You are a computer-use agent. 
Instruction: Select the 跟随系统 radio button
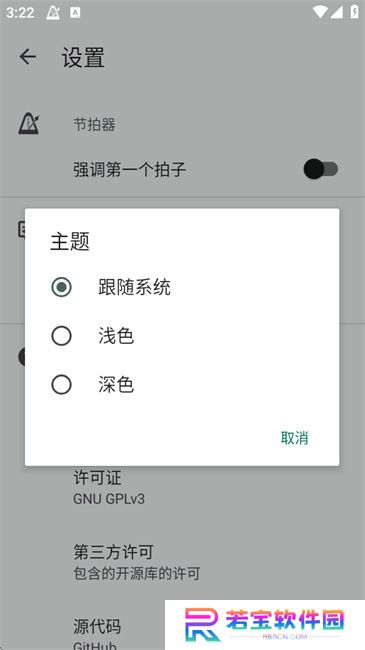[61, 287]
